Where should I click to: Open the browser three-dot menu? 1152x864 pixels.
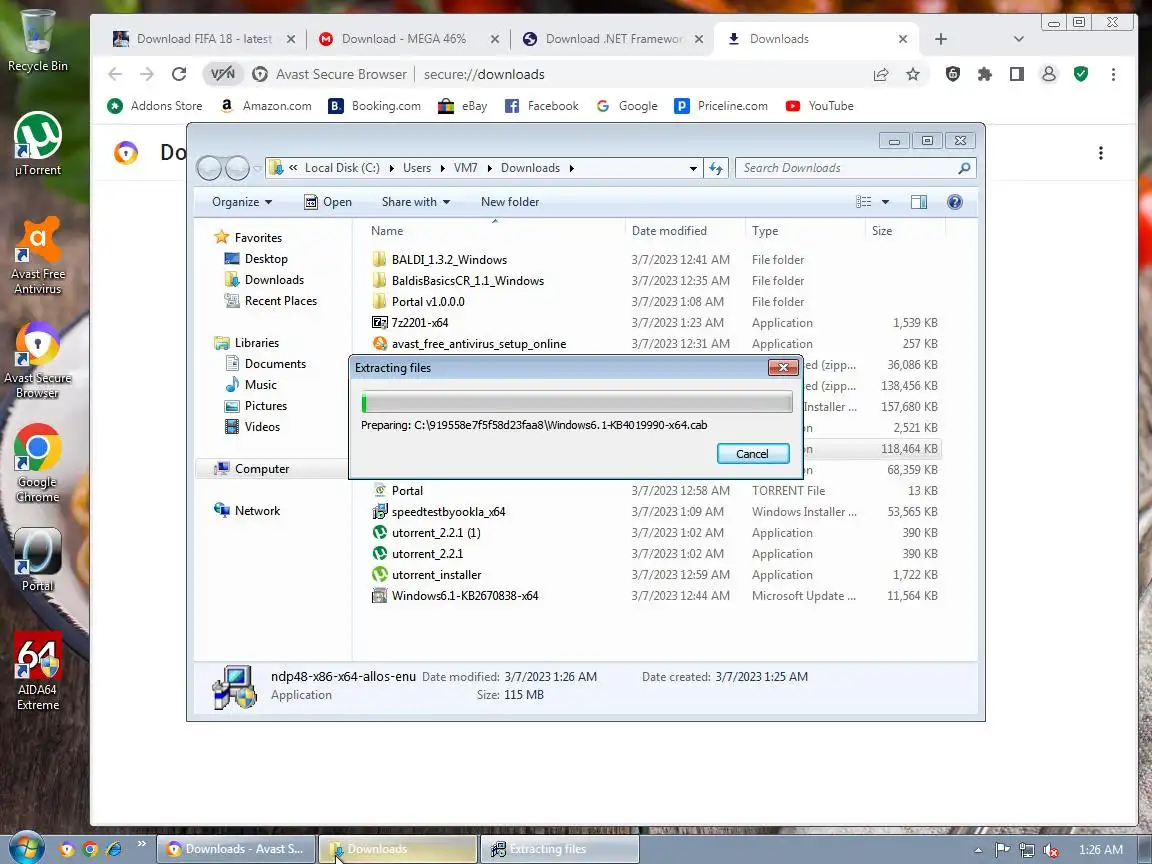(1113, 74)
